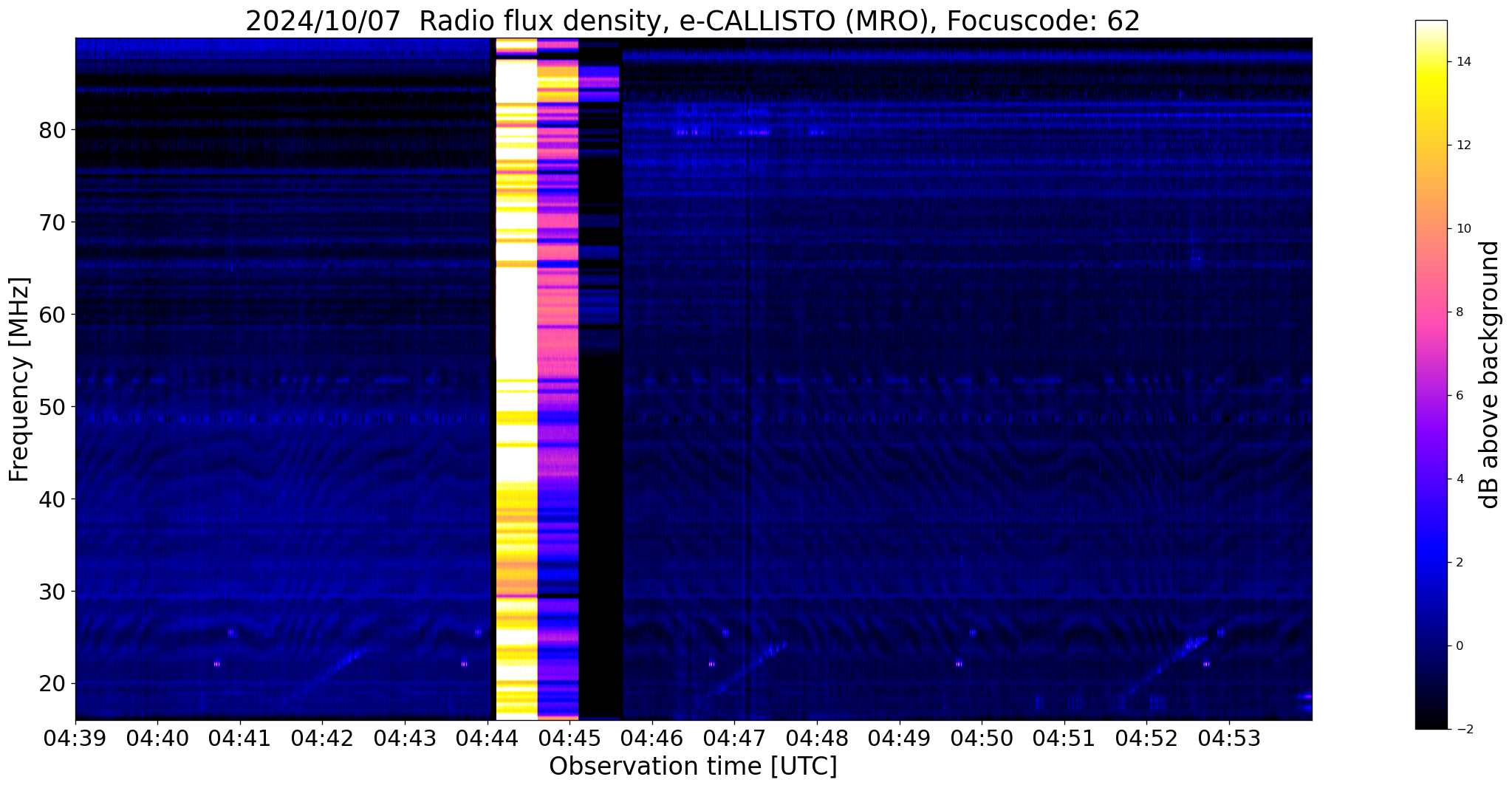The image size is (1512, 788).
Task: Click the 'Frequency [MHz]' y-axis label
Action: point(20,379)
